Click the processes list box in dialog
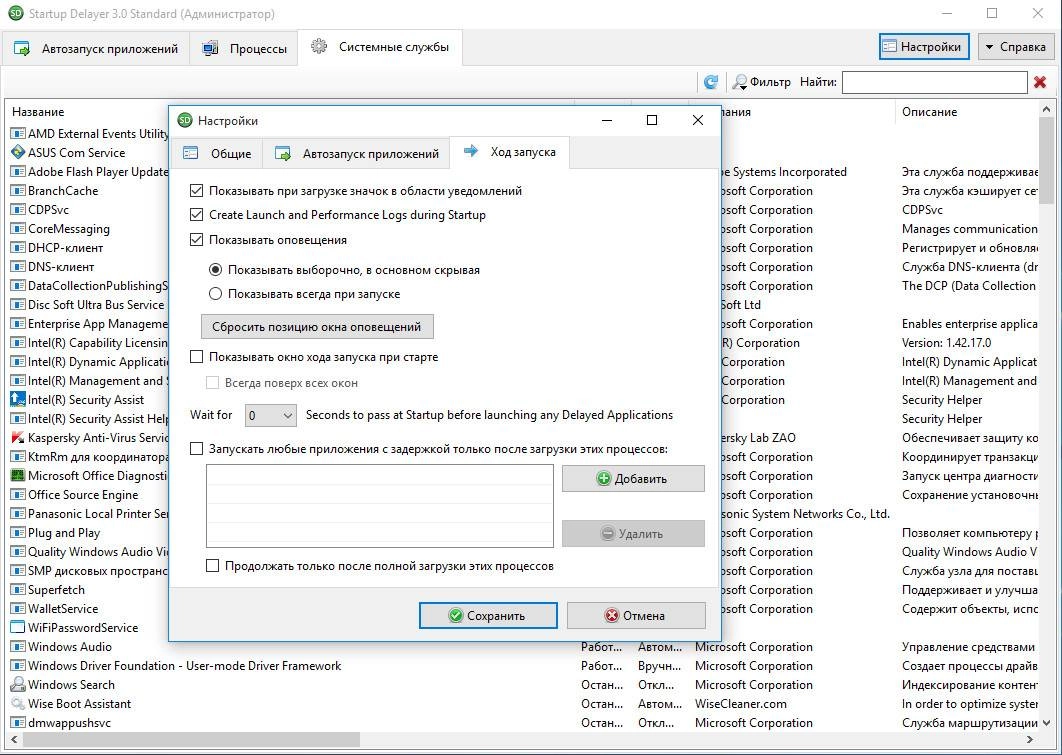The height and width of the screenshot is (755, 1062). [380, 505]
